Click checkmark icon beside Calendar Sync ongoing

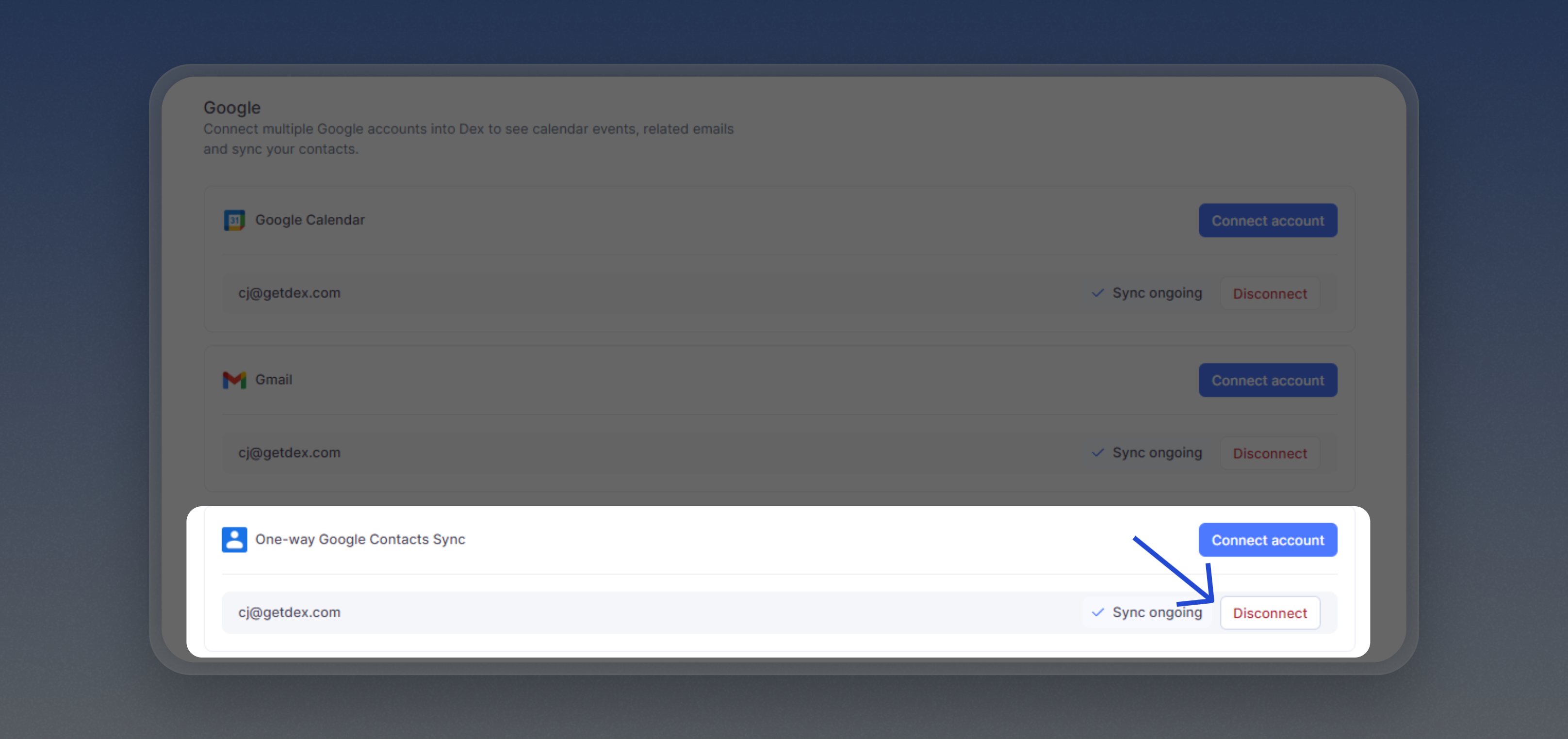[1097, 293]
